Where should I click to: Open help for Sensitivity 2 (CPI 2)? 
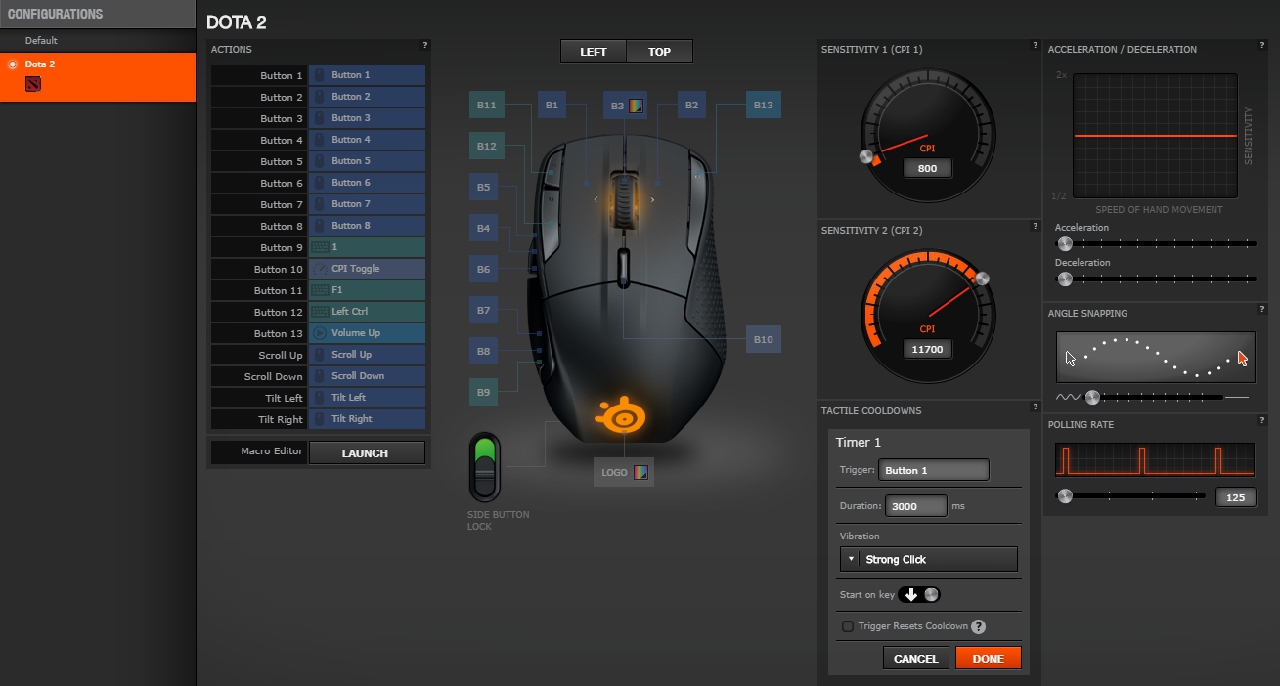(1035, 227)
